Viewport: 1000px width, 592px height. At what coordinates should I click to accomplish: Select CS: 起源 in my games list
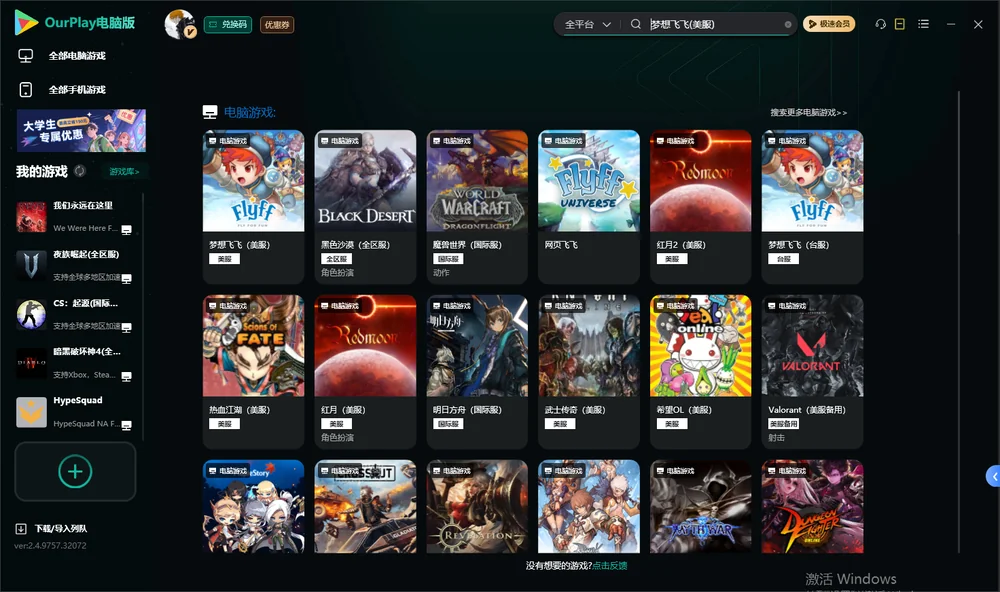[x=74, y=314]
